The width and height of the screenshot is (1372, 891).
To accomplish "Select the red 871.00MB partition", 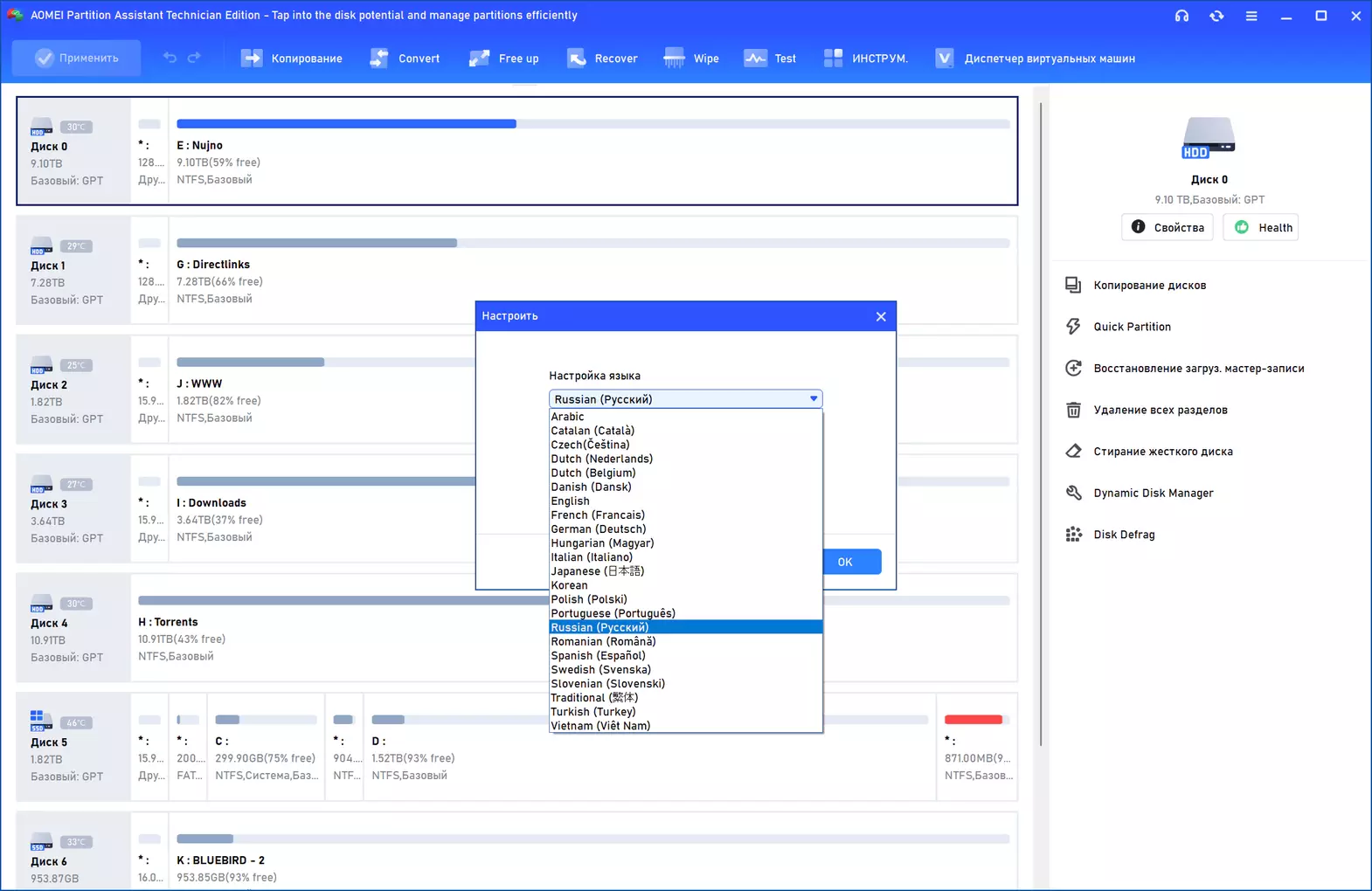I will (x=977, y=747).
